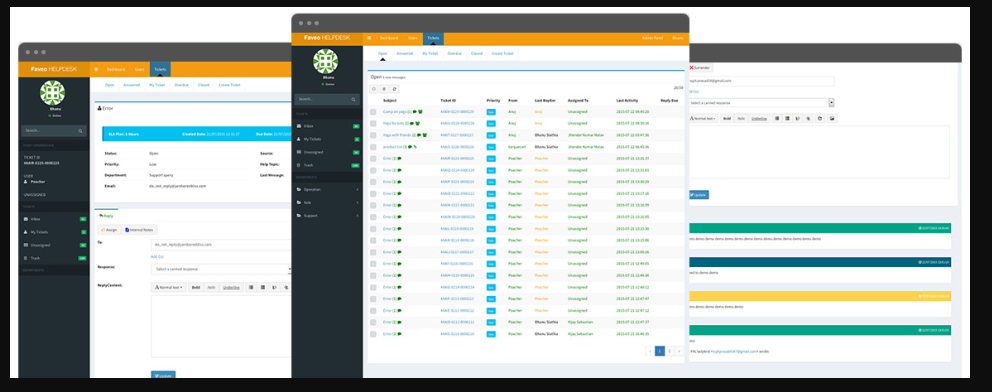Tick checkbox for 'product list' ticket

373,147
